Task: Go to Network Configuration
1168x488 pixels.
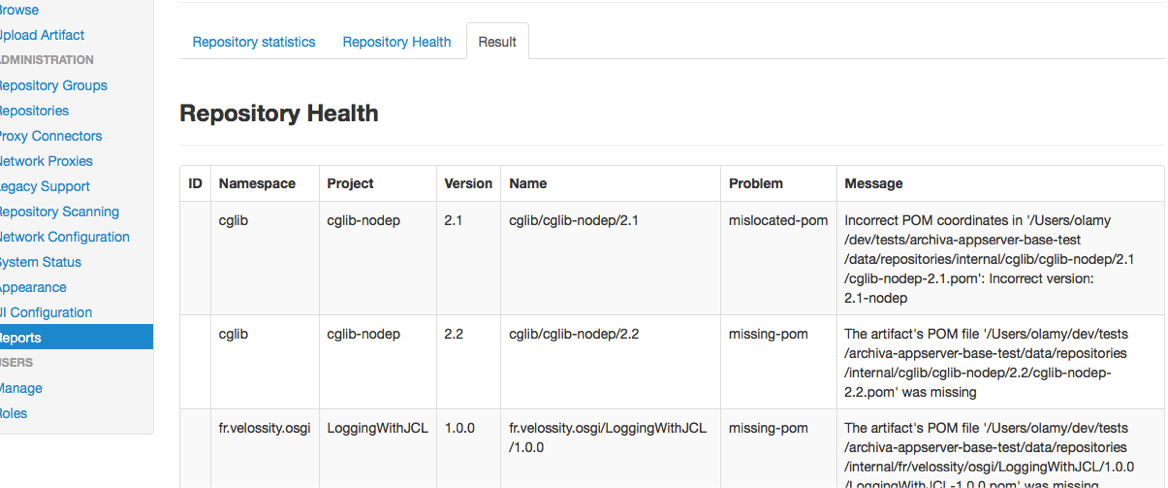Action: tap(63, 237)
